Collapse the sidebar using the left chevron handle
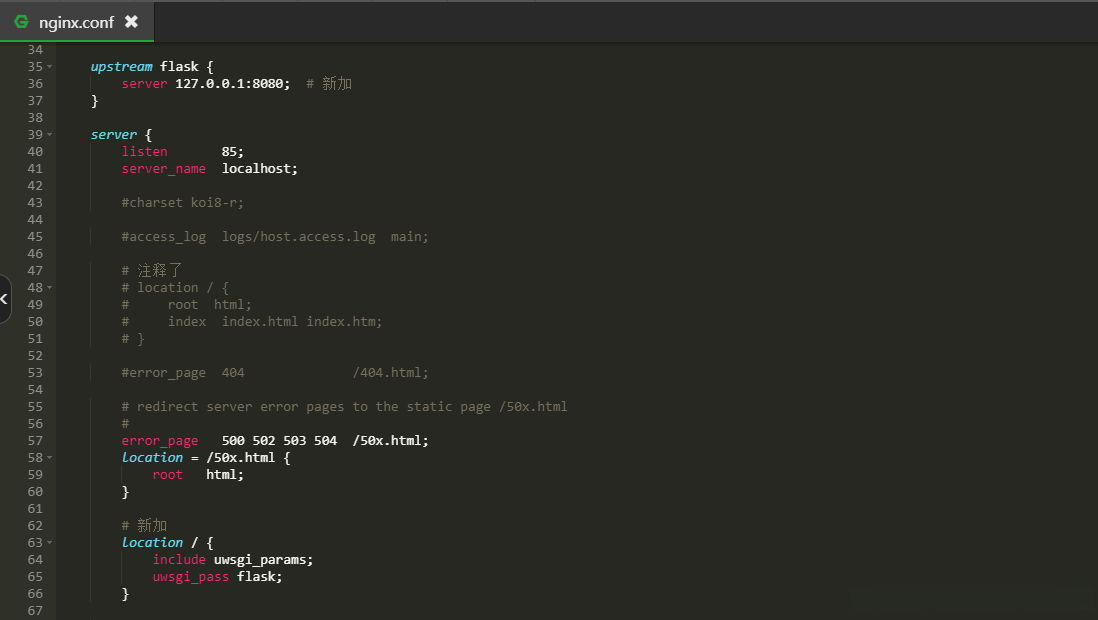The height and width of the screenshot is (620, 1098). pyautogui.click(x=4, y=299)
